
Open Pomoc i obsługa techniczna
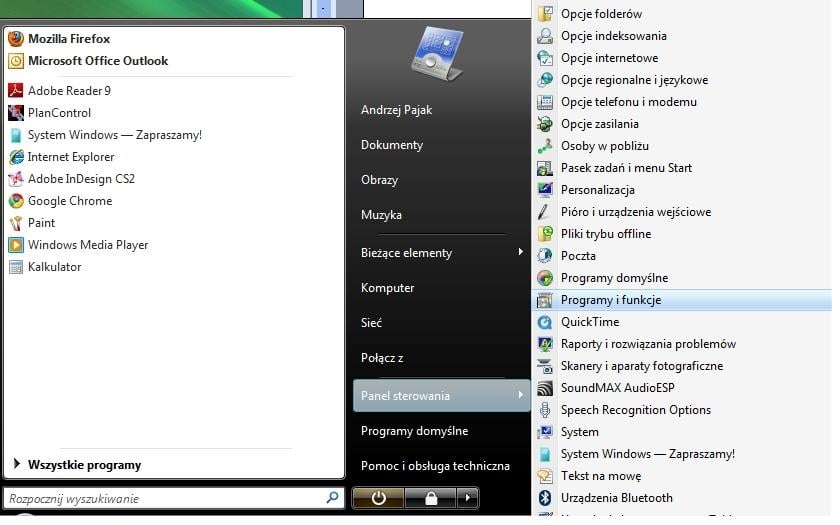coord(435,466)
